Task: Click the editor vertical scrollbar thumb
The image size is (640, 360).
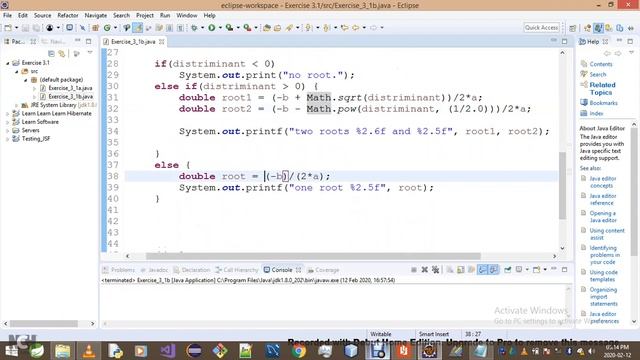Action: point(562,186)
